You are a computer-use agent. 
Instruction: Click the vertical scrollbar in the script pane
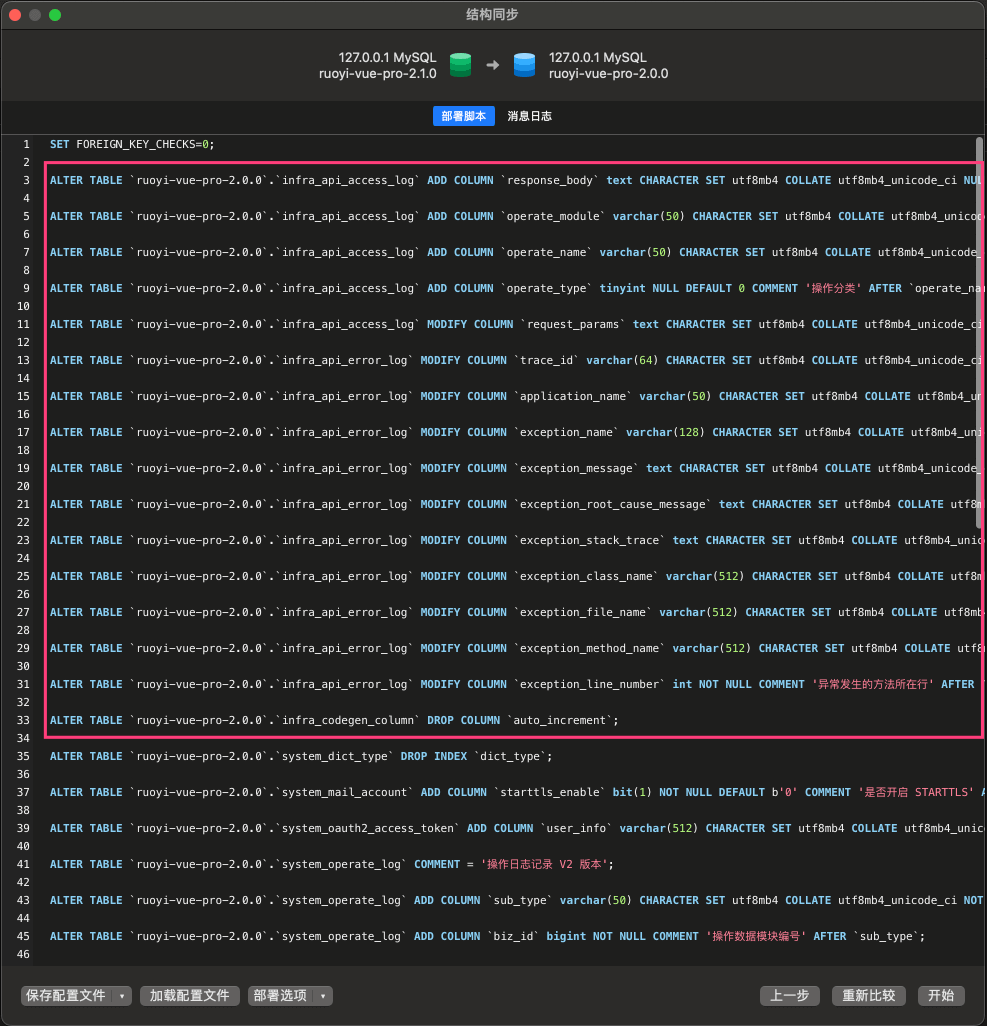979,330
